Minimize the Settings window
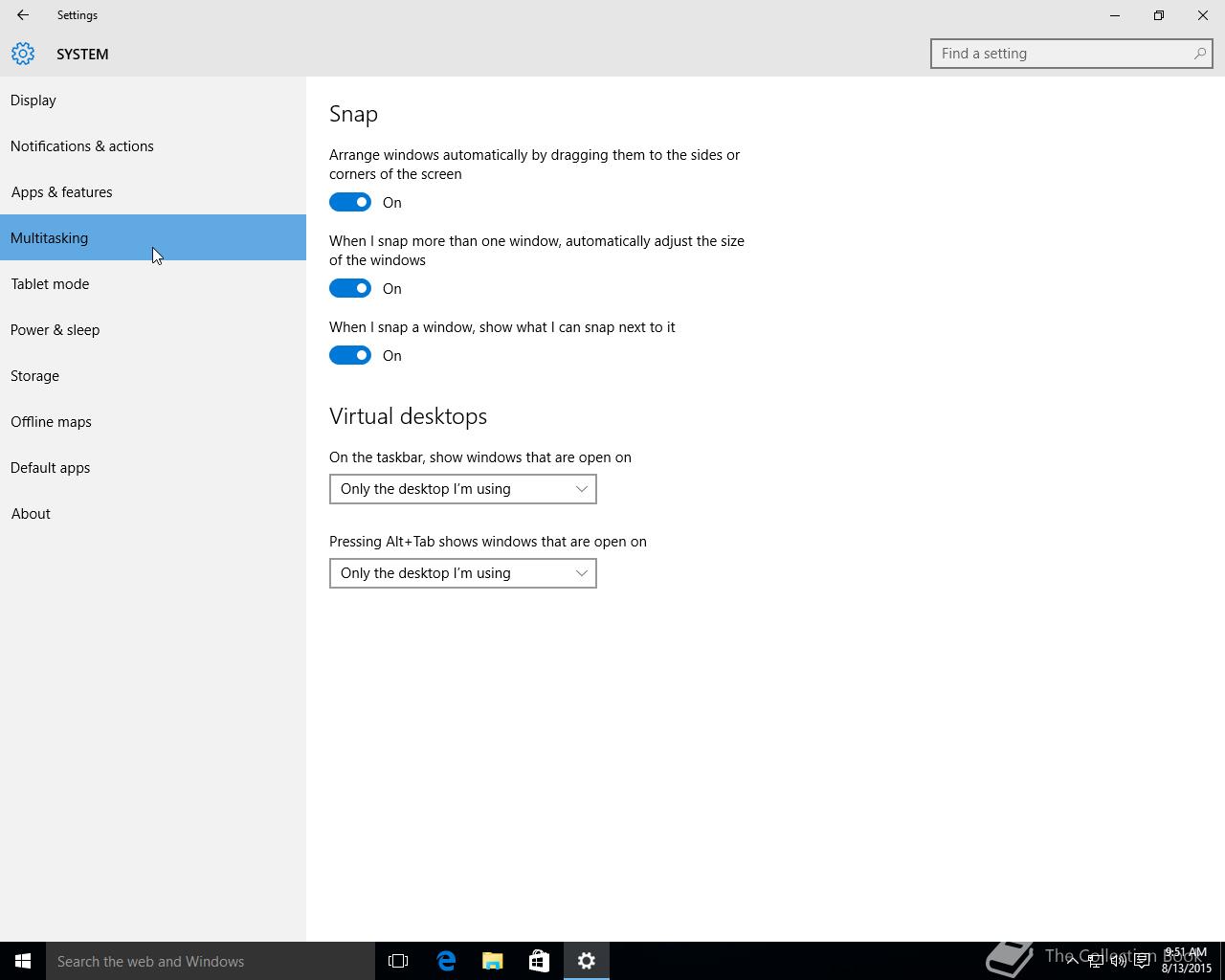Screen dimensions: 1225x980 click(x=1115, y=15)
